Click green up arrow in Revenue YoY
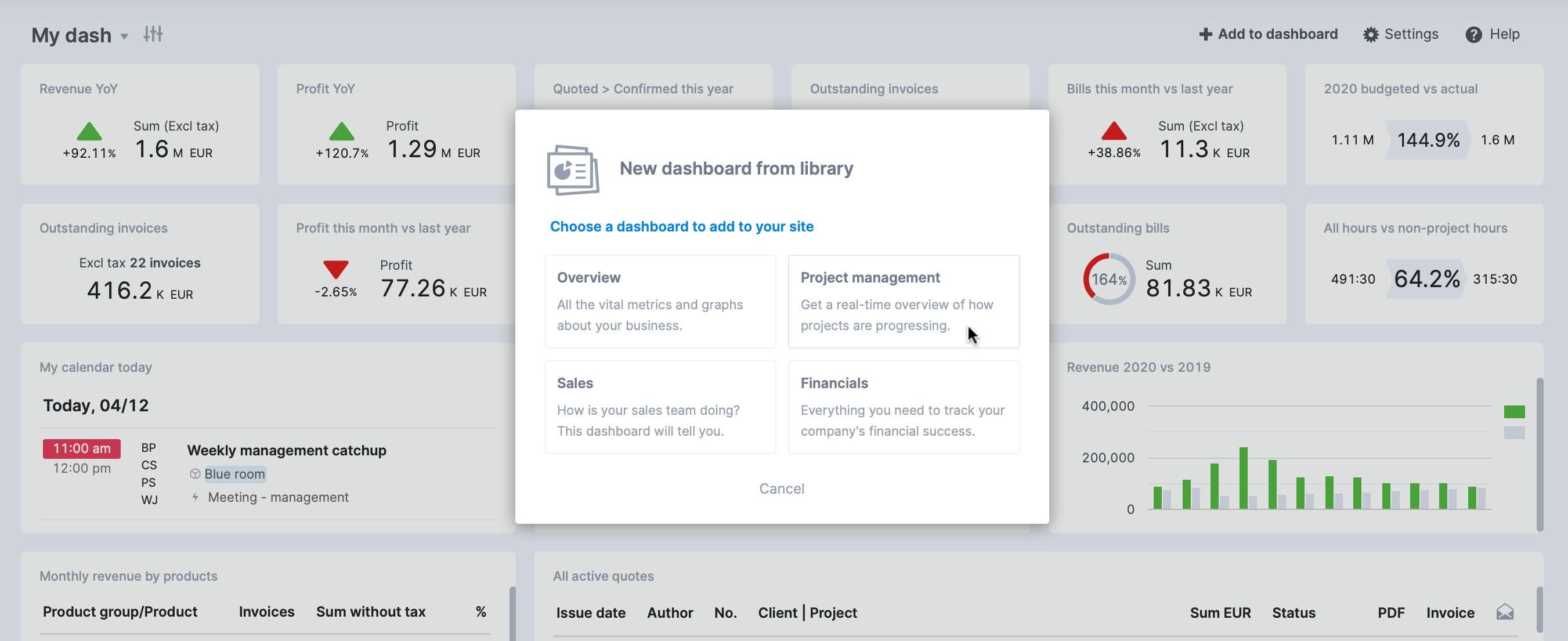This screenshot has width=1568, height=641. (89, 131)
